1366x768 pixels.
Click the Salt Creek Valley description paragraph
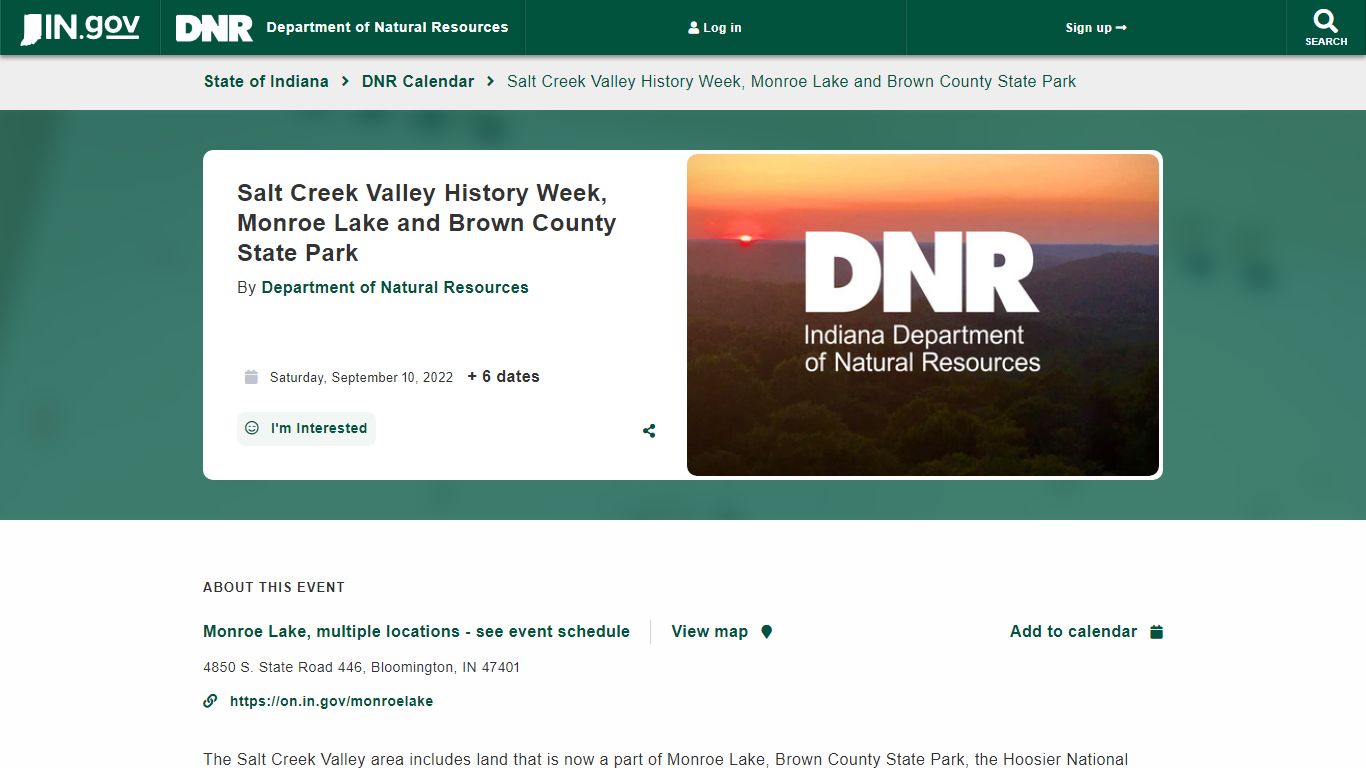pyautogui.click(x=665, y=760)
